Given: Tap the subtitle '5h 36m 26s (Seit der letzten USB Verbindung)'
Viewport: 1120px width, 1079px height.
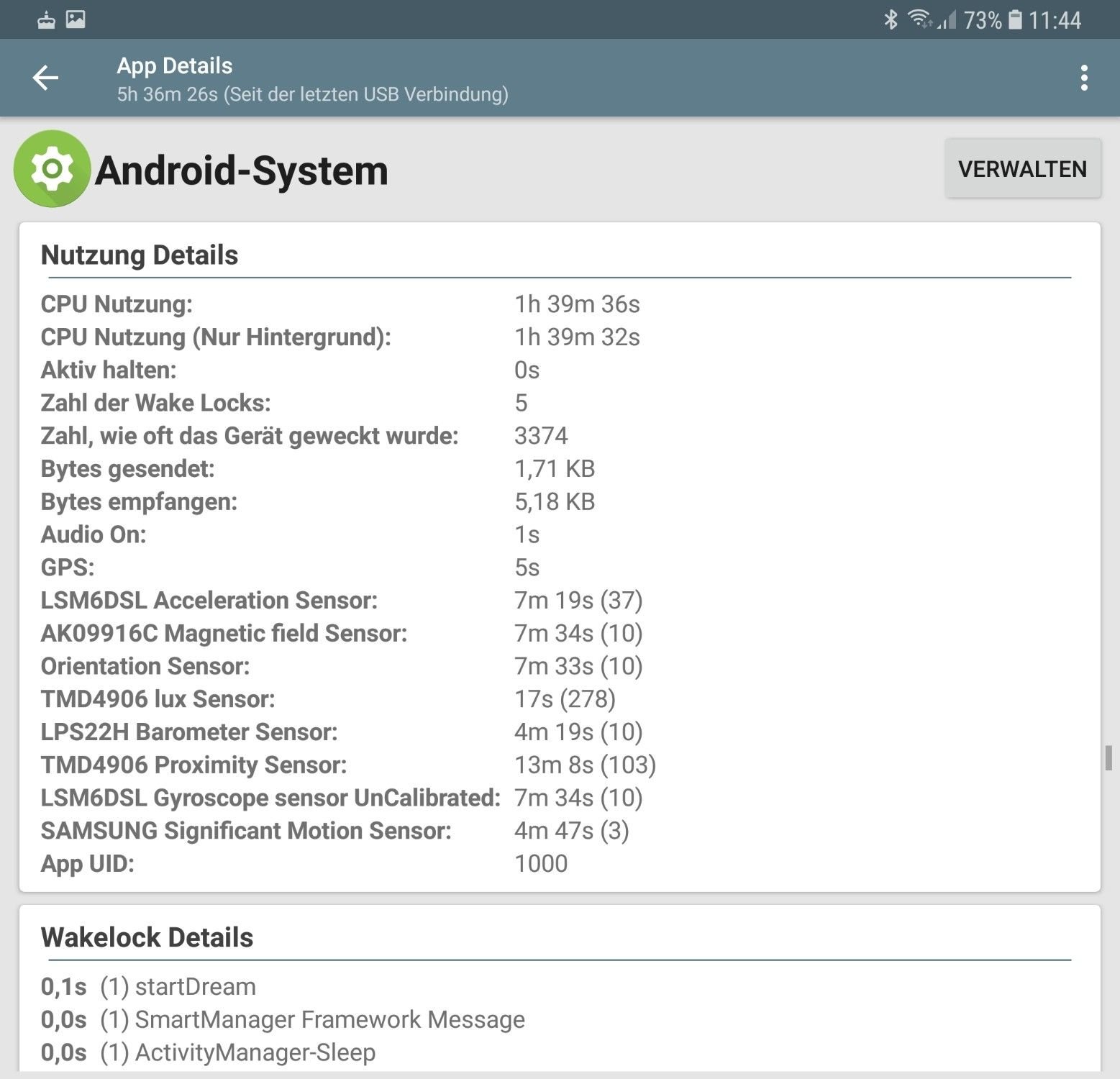Looking at the screenshot, I should (x=313, y=94).
